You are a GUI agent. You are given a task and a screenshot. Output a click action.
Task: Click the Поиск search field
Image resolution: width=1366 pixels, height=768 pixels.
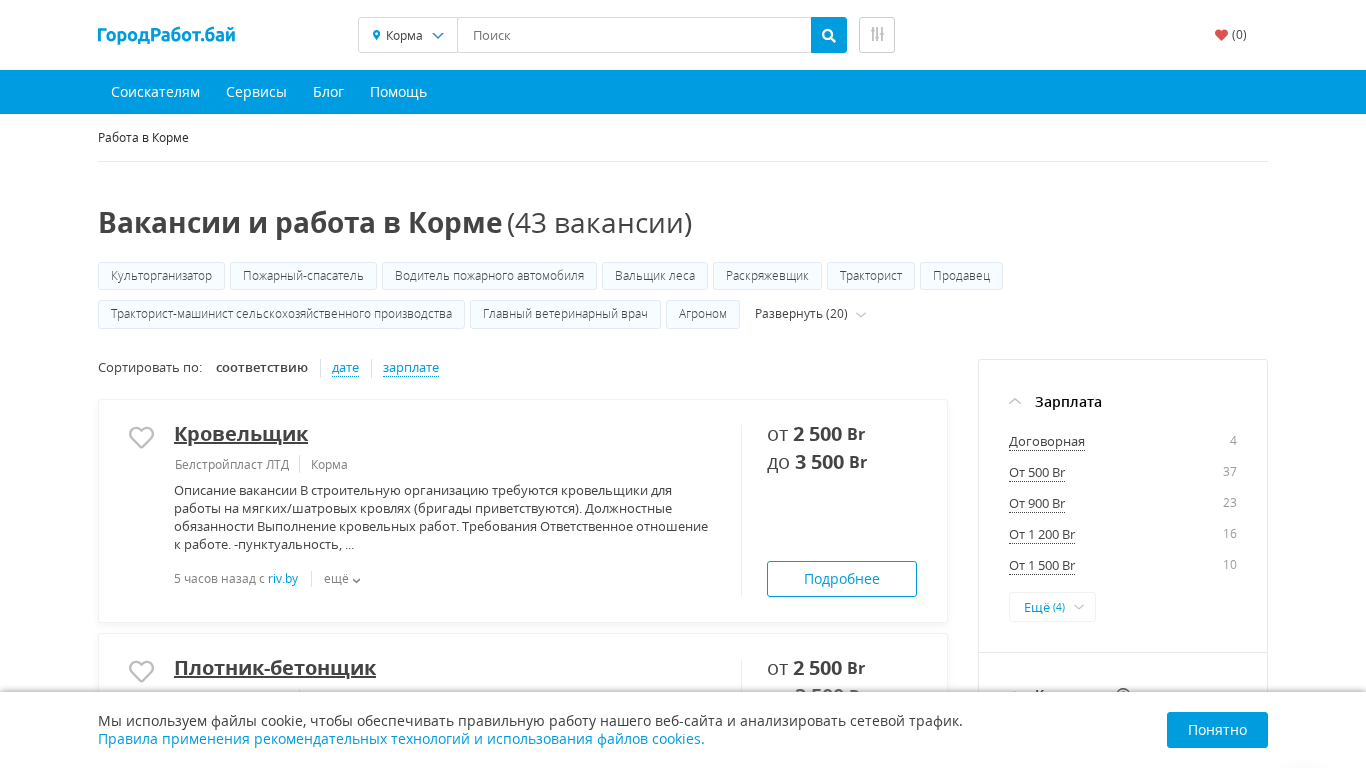(x=634, y=35)
